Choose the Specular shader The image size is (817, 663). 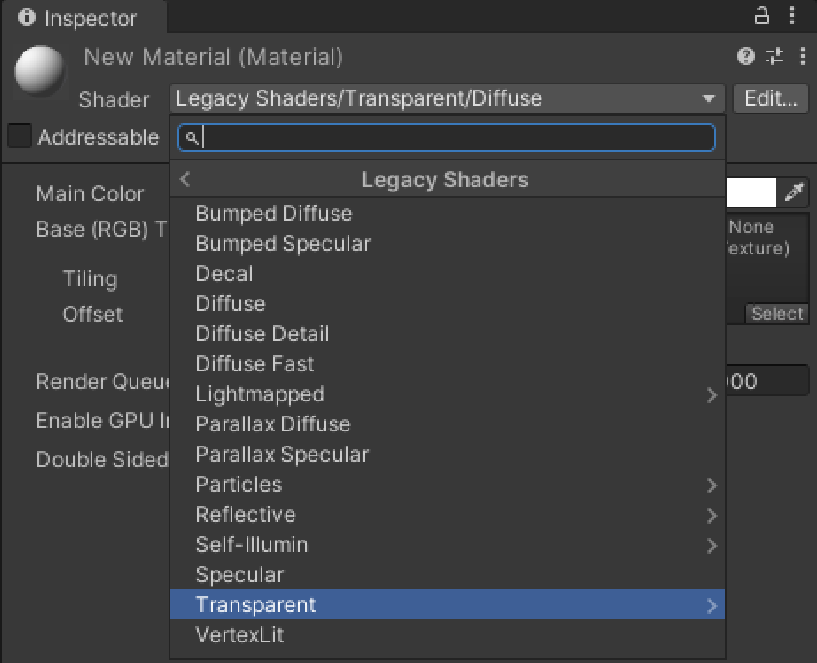447,574
